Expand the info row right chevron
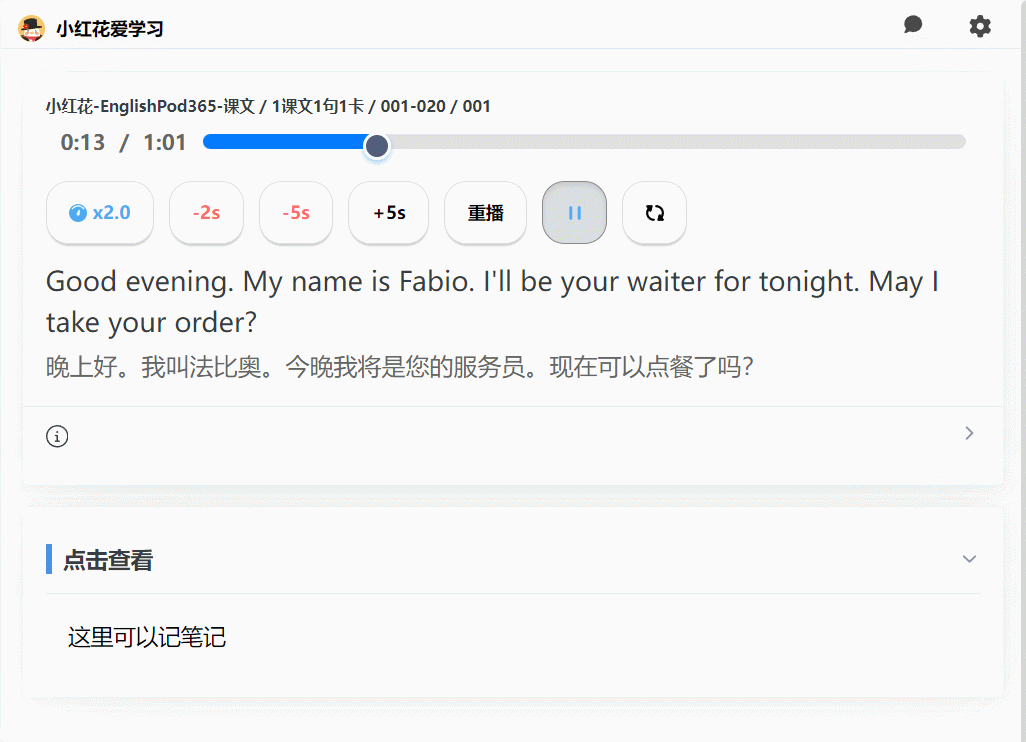The width and height of the screenshot is (1026, 742). click(968, 434)
